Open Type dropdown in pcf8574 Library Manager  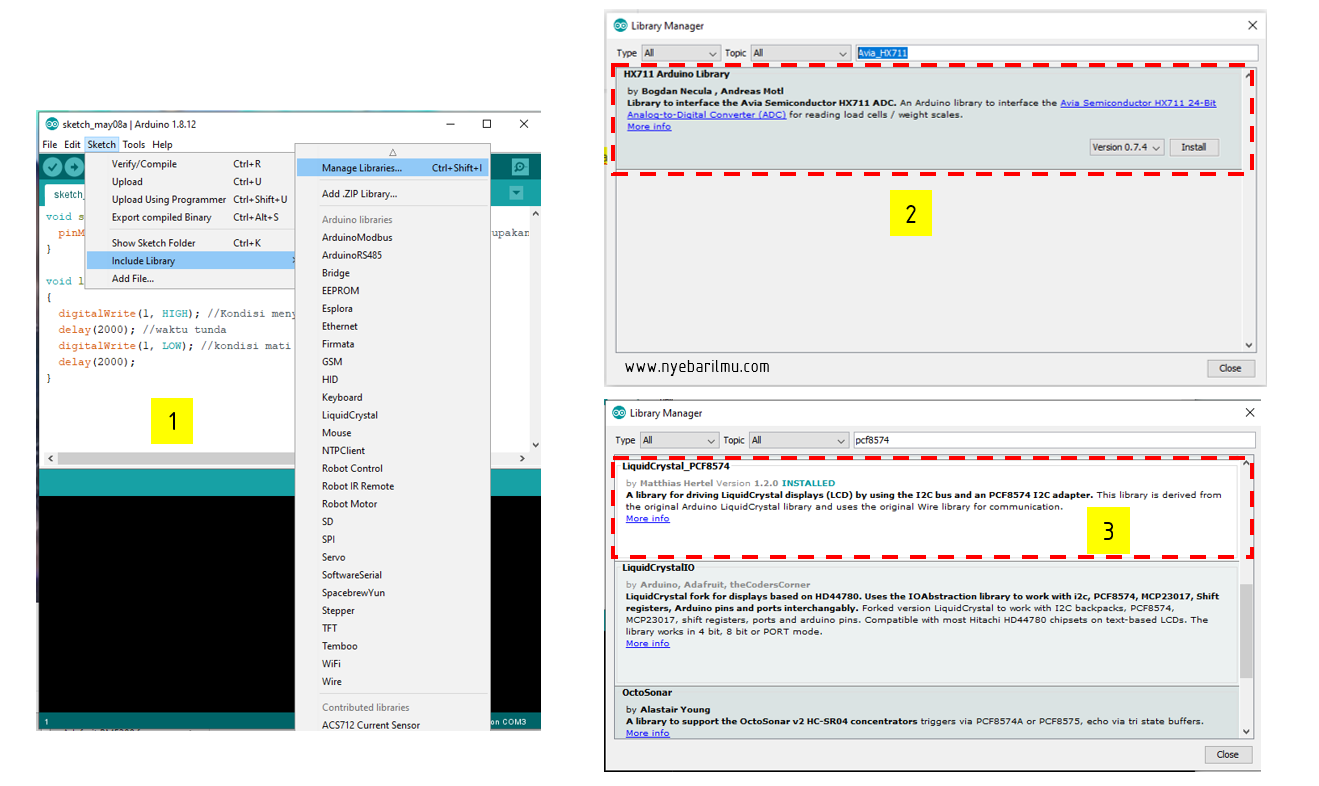click(x=679, y=440)
